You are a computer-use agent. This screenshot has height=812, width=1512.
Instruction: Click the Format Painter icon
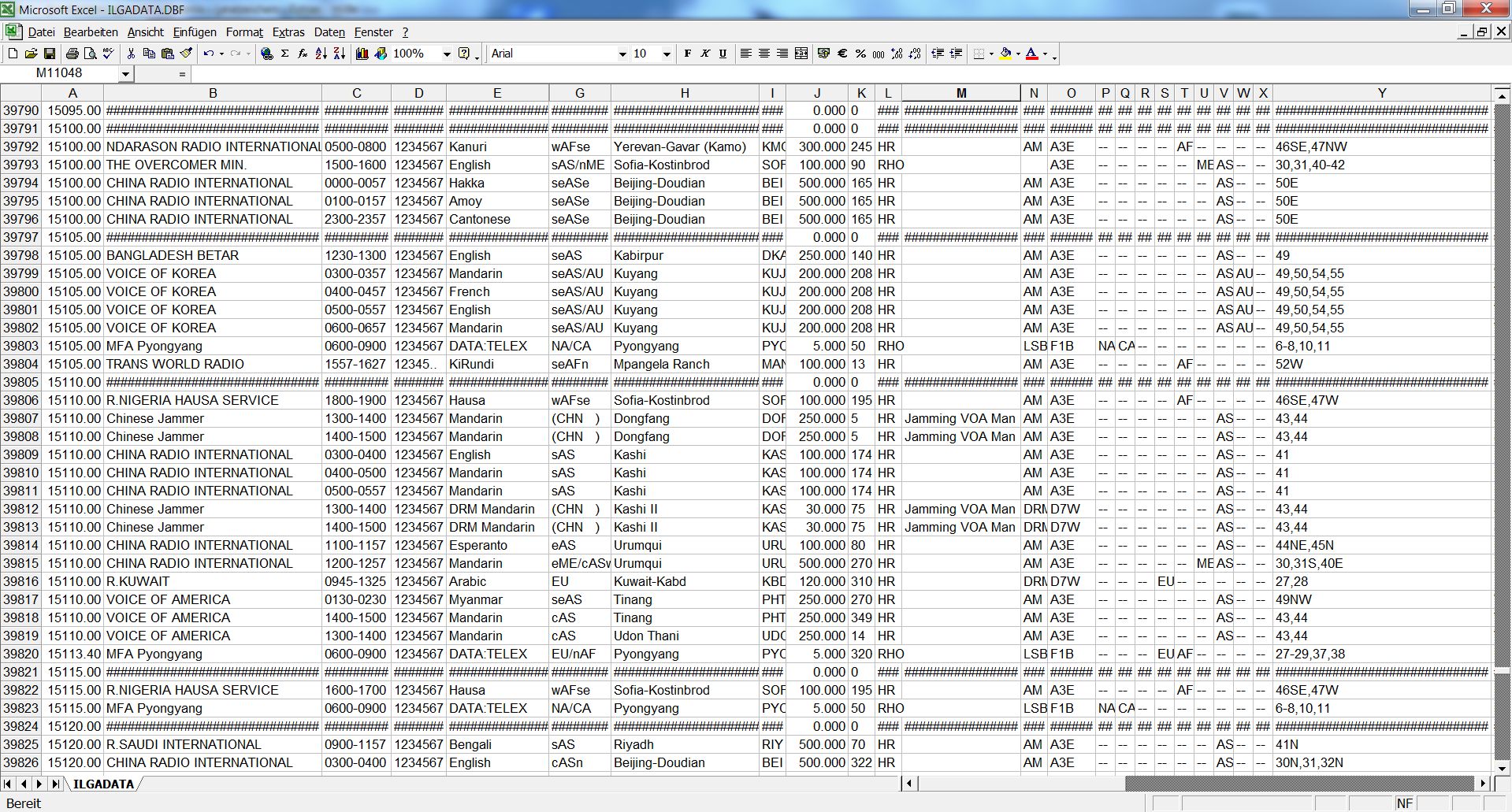click(185, 54)
